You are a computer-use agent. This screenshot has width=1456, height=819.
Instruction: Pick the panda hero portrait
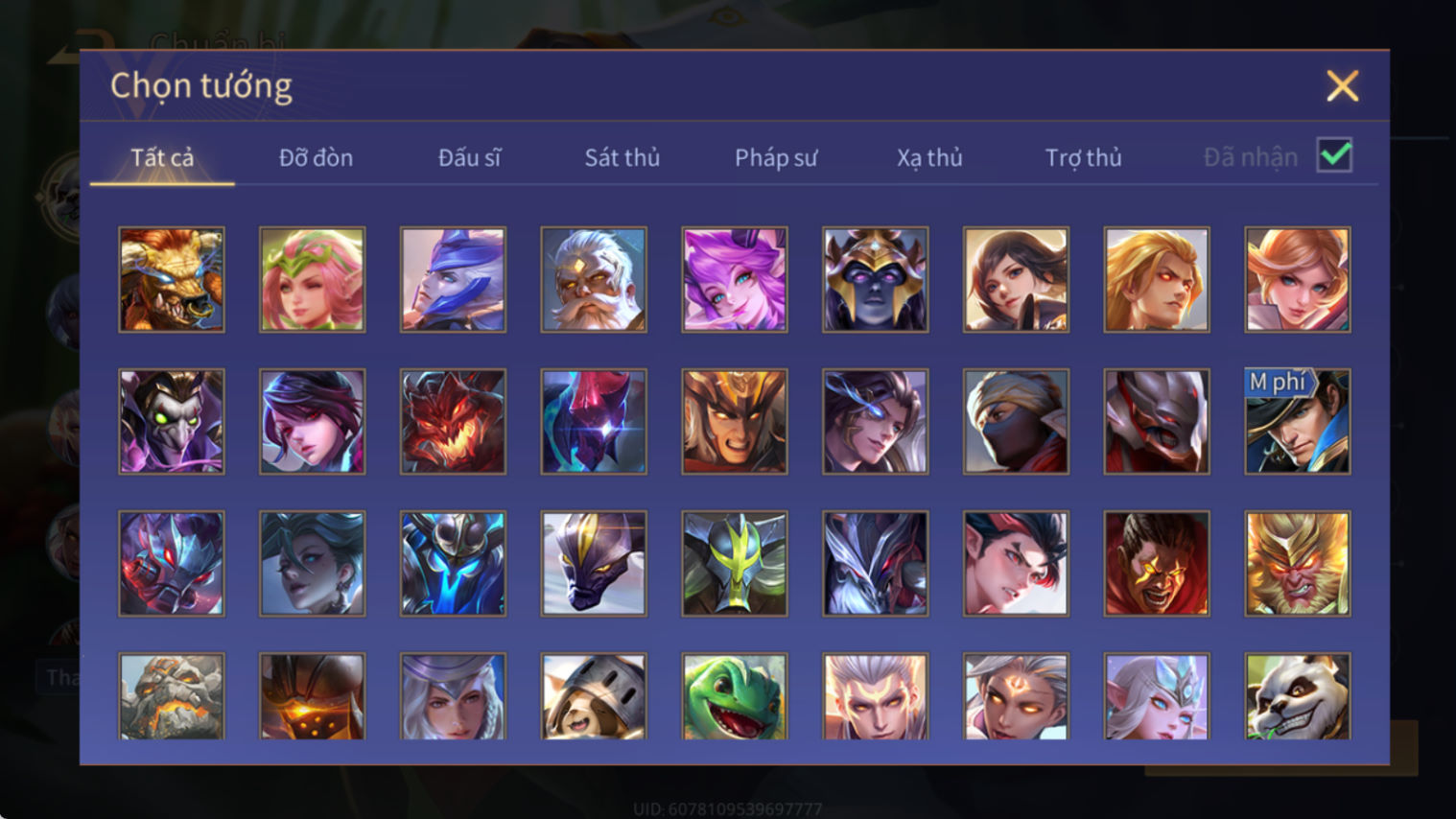click(1298, 697)
